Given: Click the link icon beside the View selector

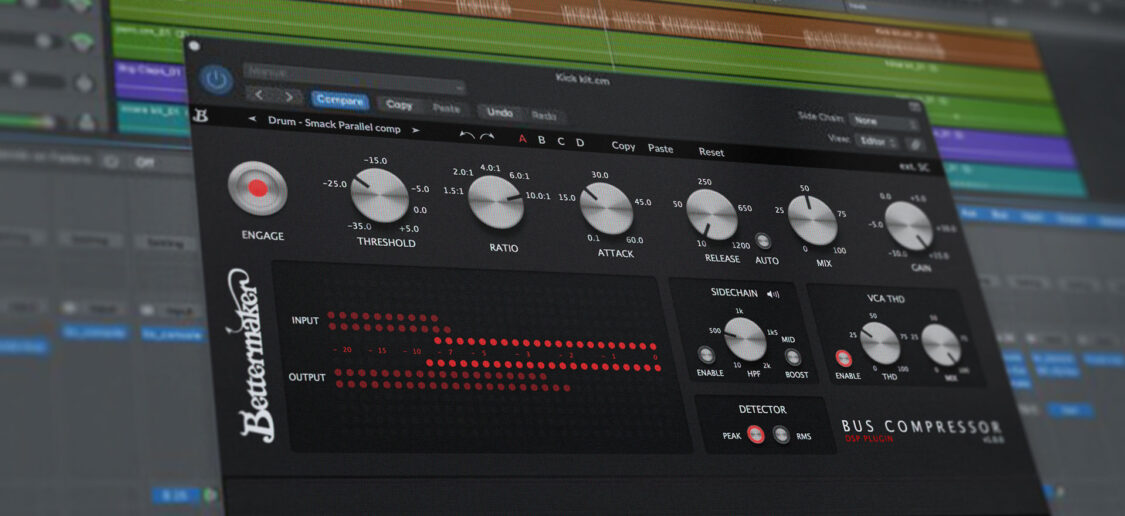Looking at the screenshot, I should [x=916, y=144].
